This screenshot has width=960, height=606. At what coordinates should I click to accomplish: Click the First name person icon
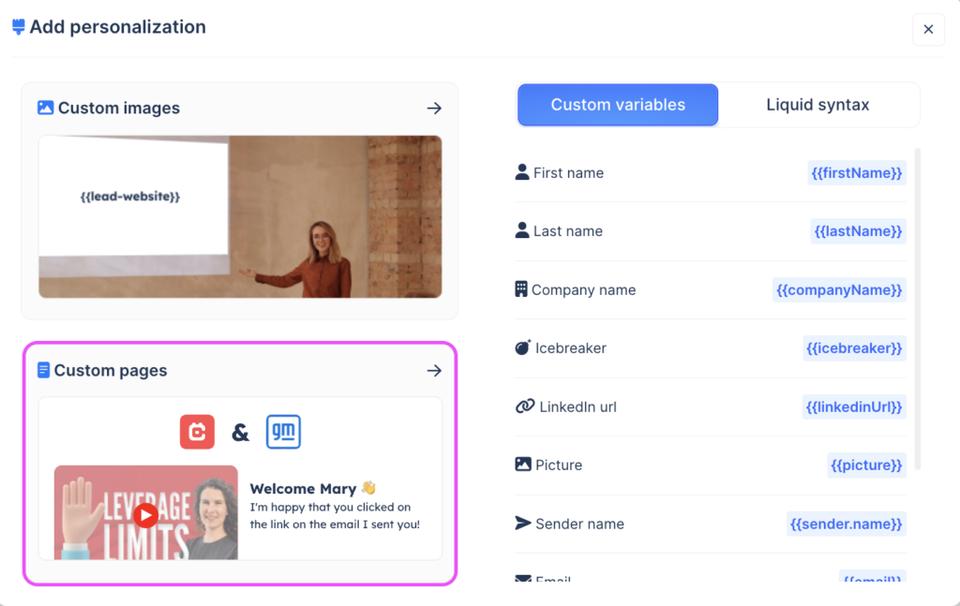click(522, 172)
